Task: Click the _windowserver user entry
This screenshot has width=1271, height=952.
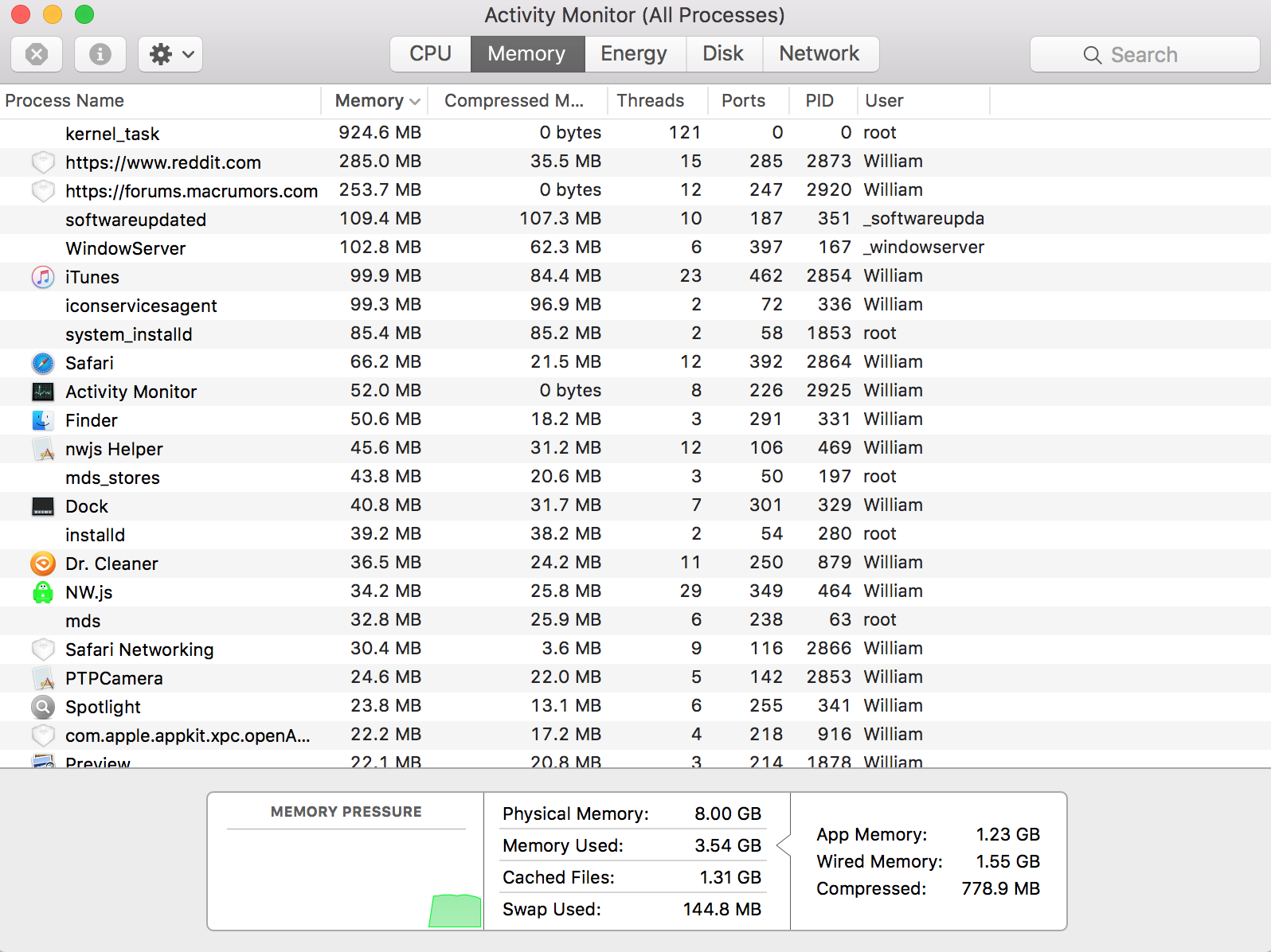Action: point(924,247)
